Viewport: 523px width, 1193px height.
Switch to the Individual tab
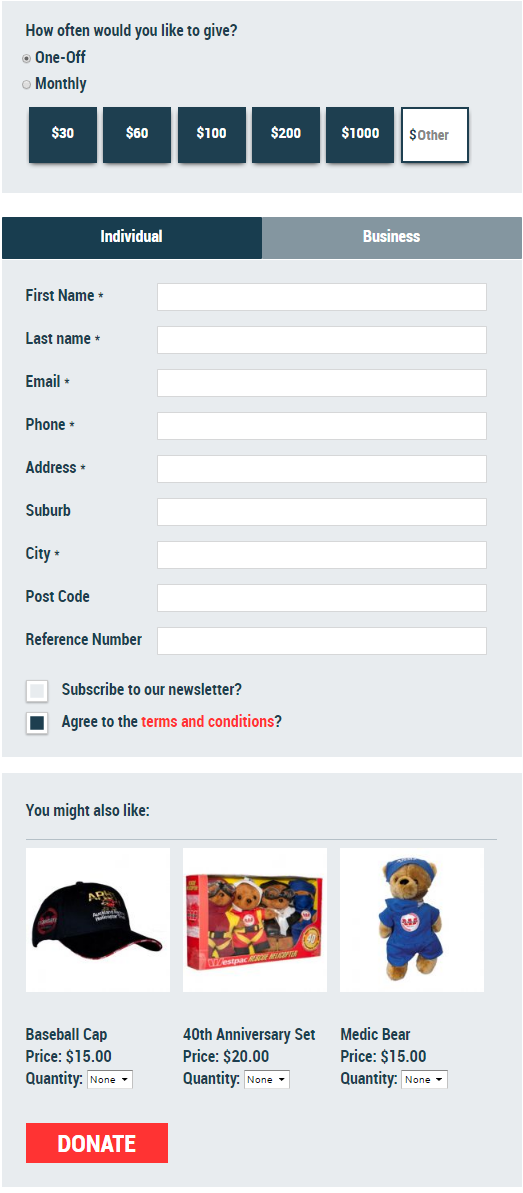point(132,237)
